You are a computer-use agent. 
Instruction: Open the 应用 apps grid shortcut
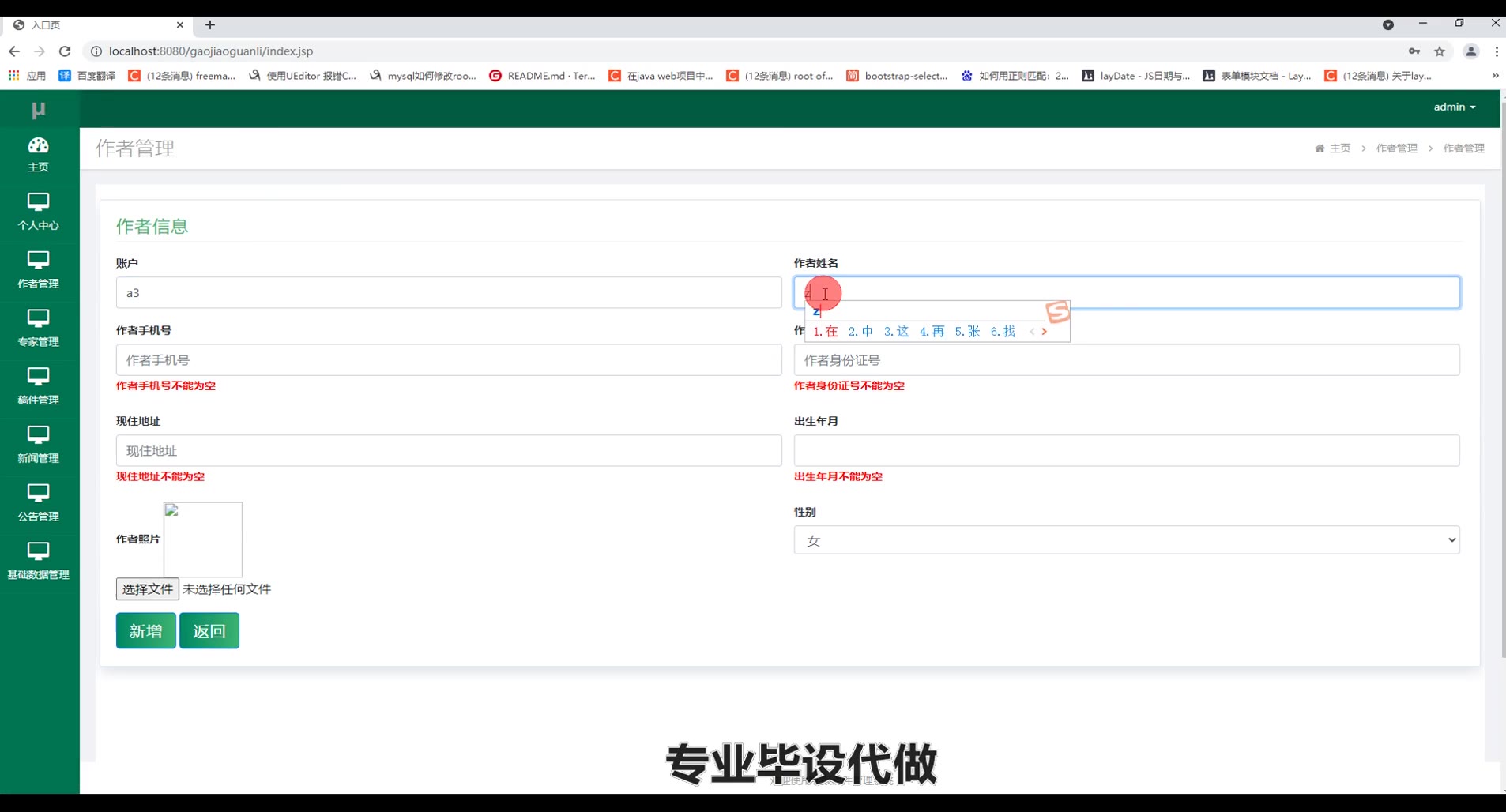click(x=27, y=76)
